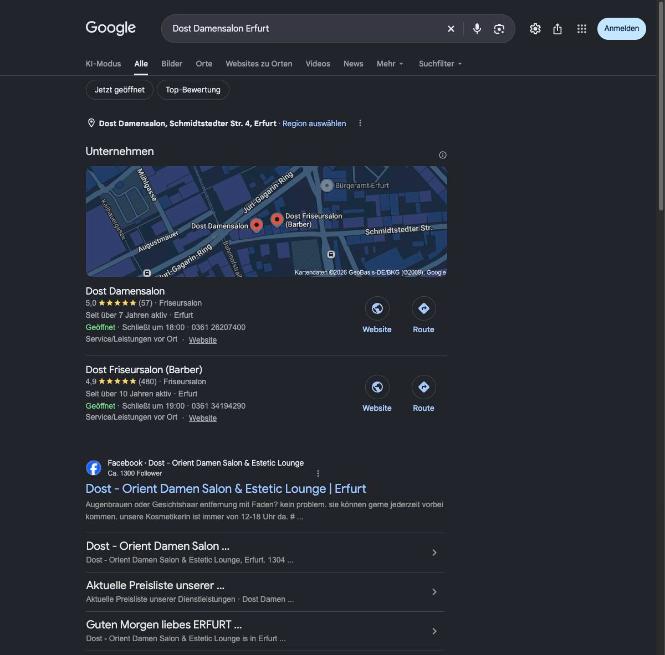Open the three-dot menu beside Region auswählen

tap(360, 123)
